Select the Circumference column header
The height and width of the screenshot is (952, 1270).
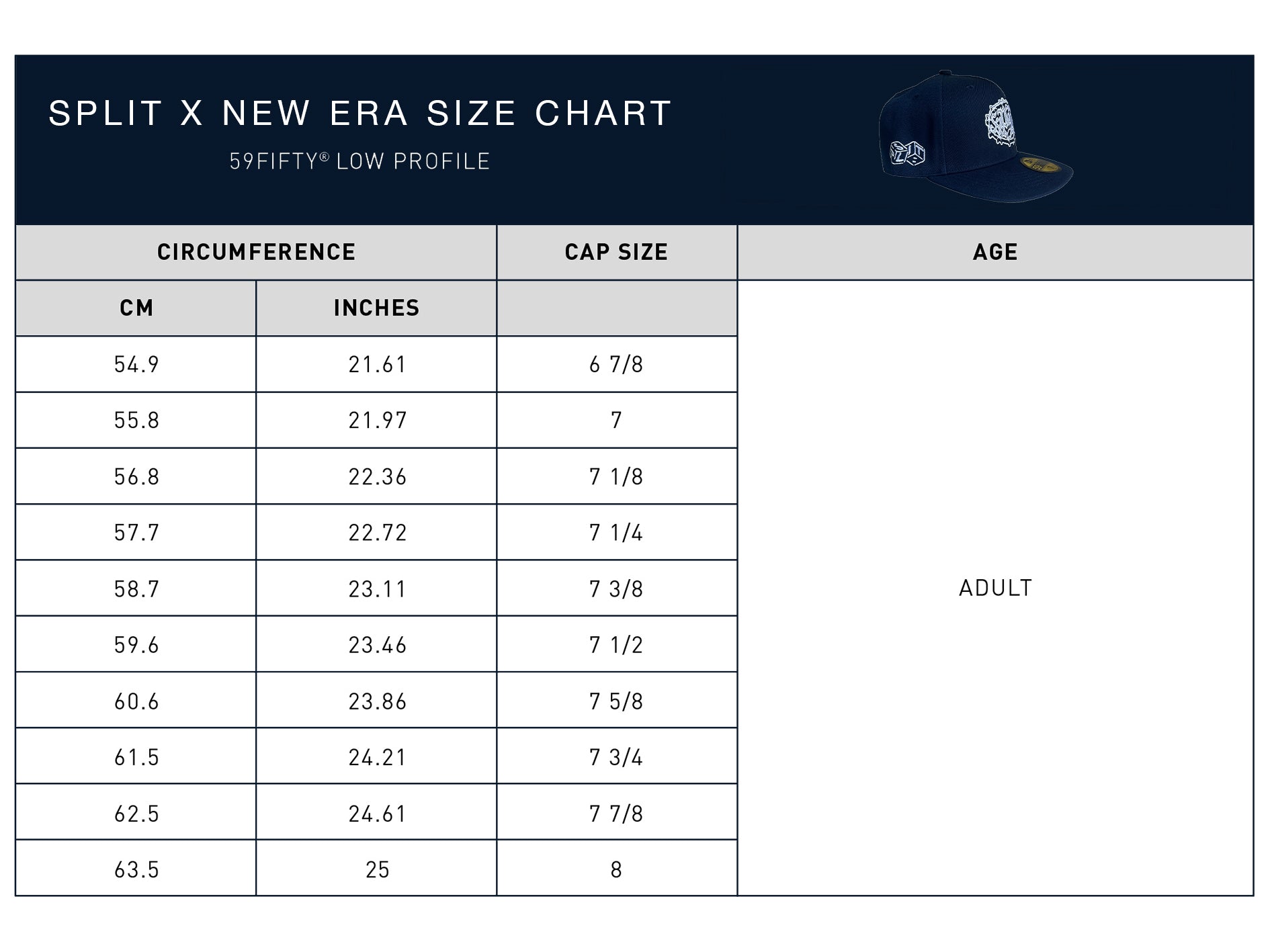click(256, 252)
